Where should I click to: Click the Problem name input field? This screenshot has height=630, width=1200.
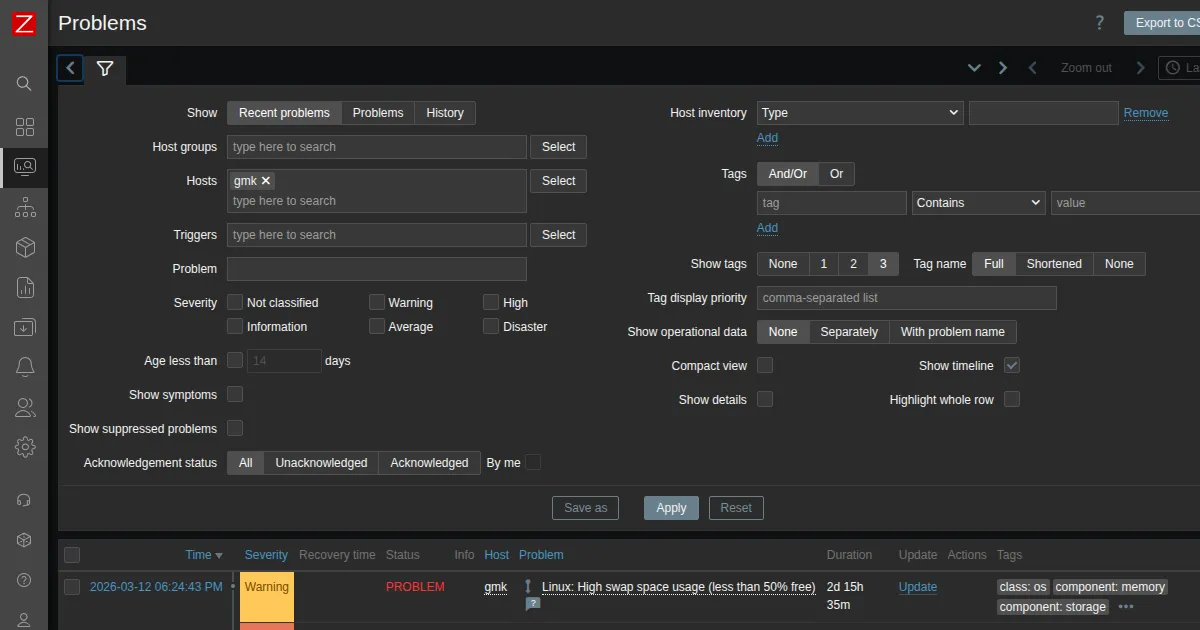pos(377,269)
